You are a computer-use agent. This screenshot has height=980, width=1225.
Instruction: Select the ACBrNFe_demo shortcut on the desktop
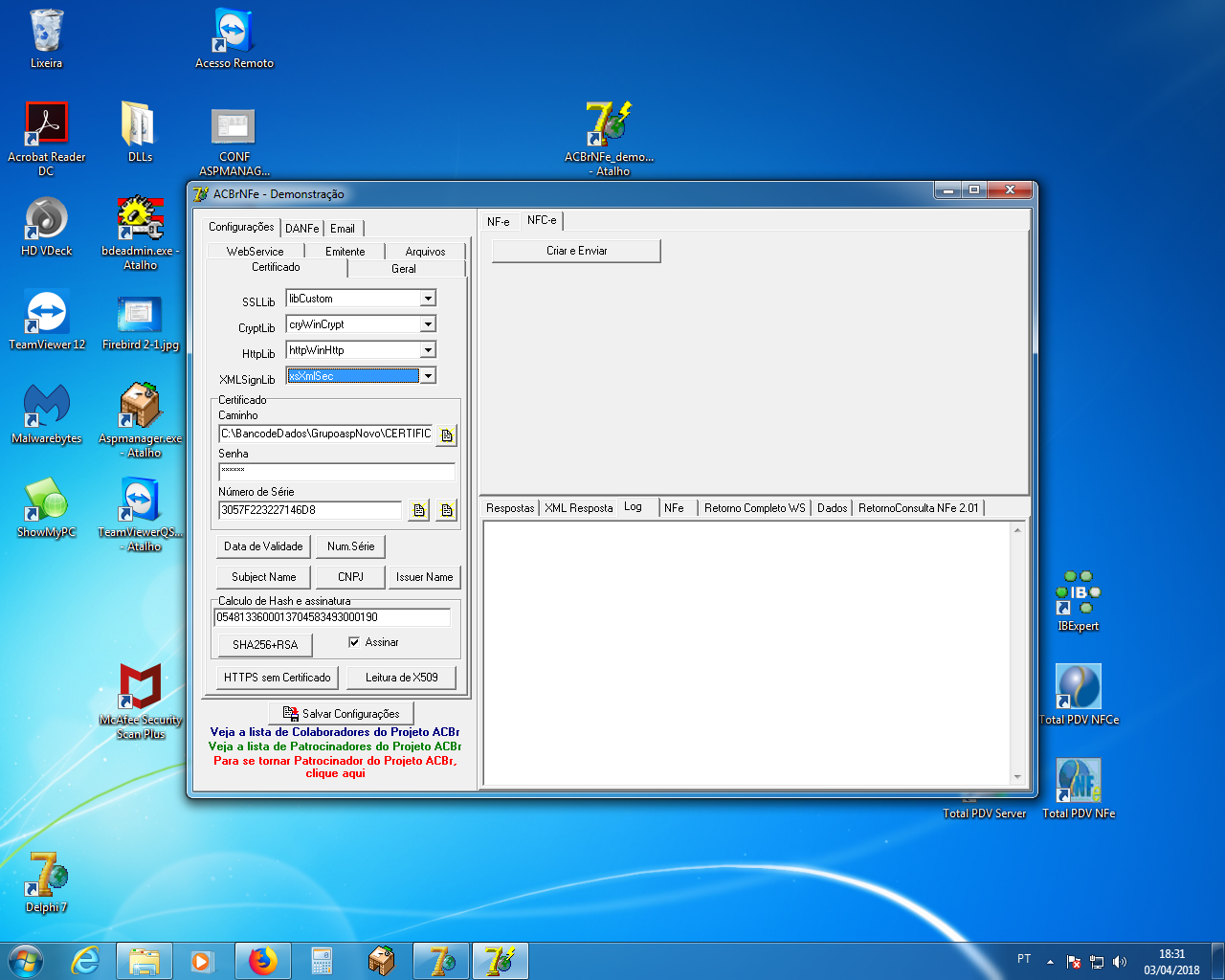coord(609,140)
